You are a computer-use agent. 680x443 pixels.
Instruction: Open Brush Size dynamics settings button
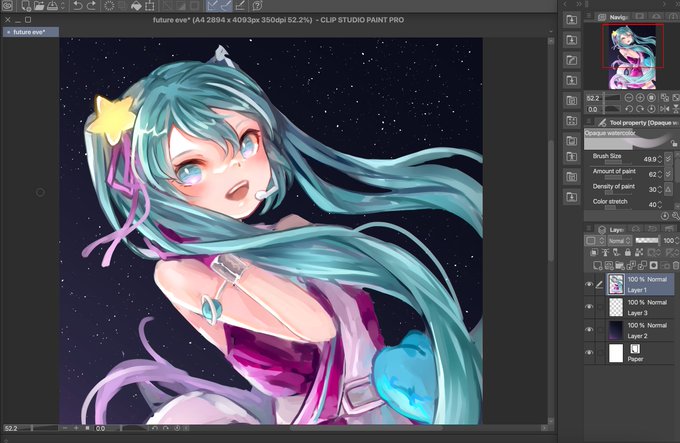[668, 159]
